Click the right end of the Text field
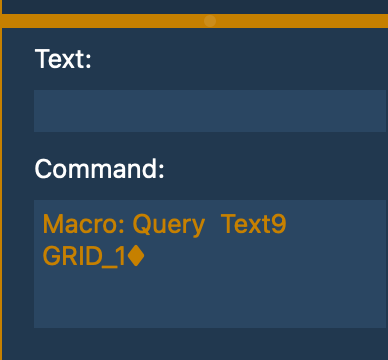The width and height of the screenshot is (388, 360). [377, 111]
